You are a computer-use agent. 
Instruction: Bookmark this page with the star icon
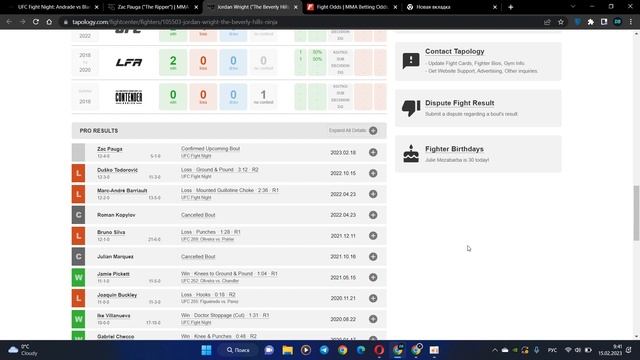pos(561,22)
